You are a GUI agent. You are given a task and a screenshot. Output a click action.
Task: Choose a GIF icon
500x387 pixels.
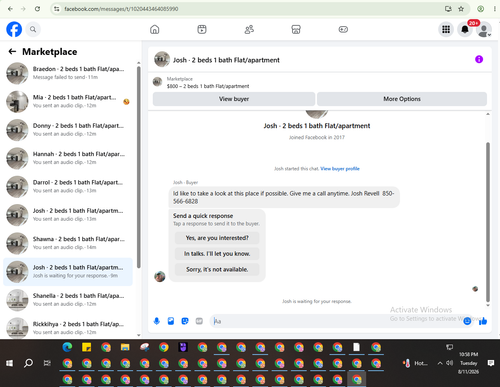(x=199, y=321)
